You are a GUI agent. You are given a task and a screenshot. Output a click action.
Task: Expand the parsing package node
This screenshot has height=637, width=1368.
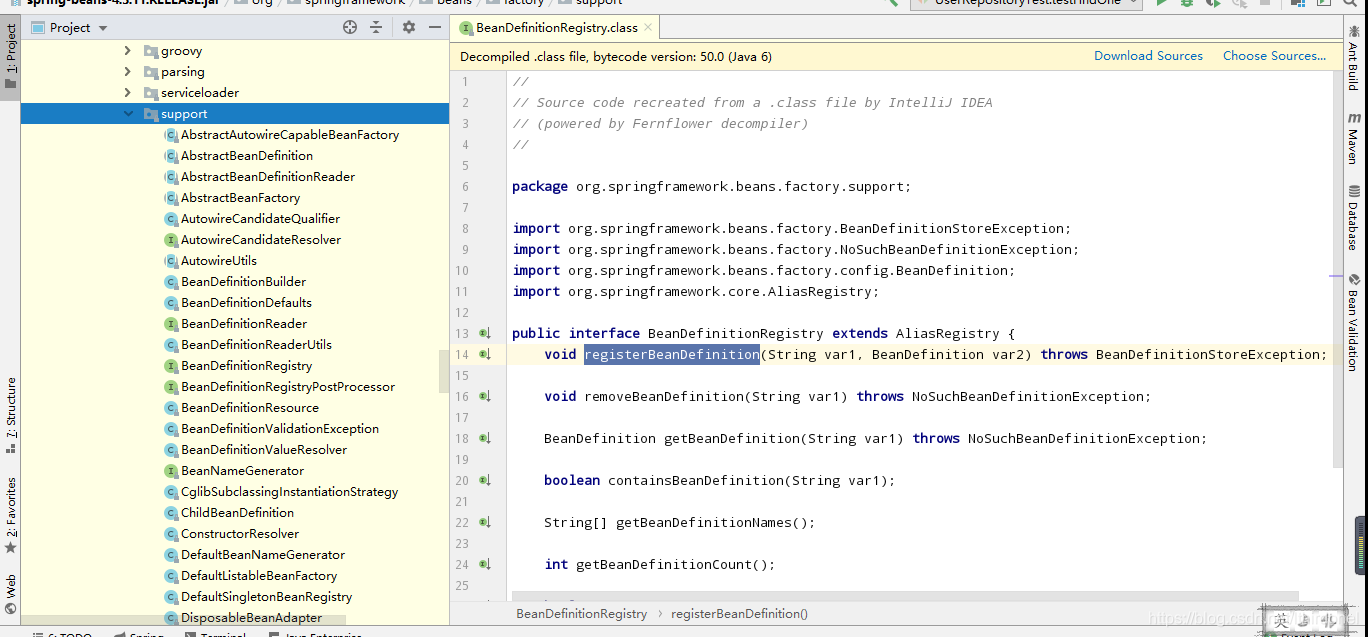pos(127,72)
